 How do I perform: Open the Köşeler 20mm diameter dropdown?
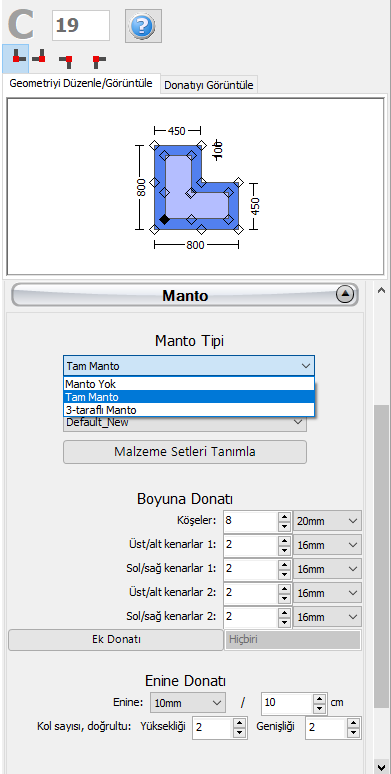coord(327,521)
